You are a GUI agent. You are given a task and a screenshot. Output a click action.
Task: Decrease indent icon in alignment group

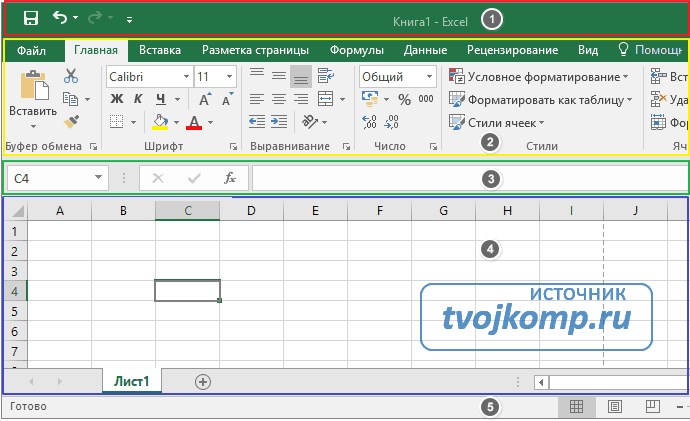(x=257, y=121)
